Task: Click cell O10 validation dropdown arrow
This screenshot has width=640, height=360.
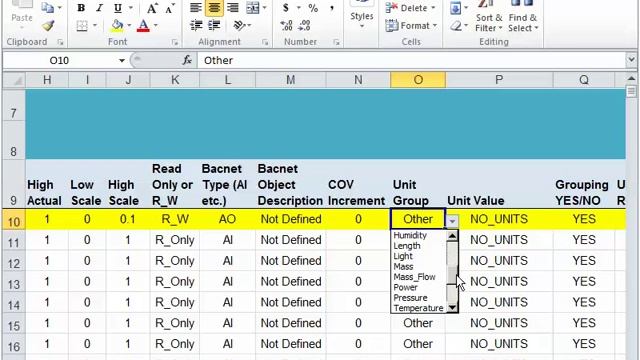Action: [x=452, y=221]
